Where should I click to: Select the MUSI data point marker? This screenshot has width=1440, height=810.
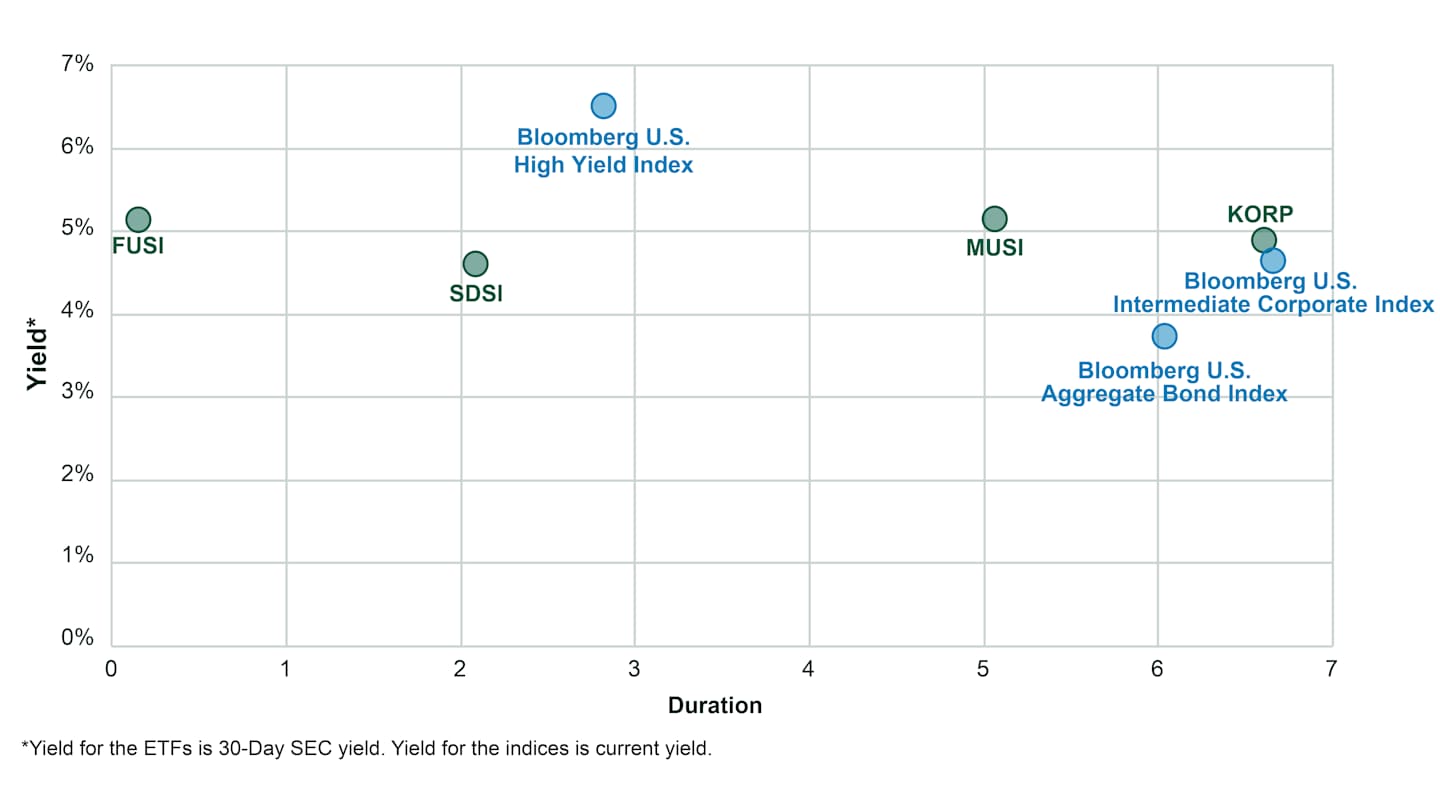[x=994, y=219]
